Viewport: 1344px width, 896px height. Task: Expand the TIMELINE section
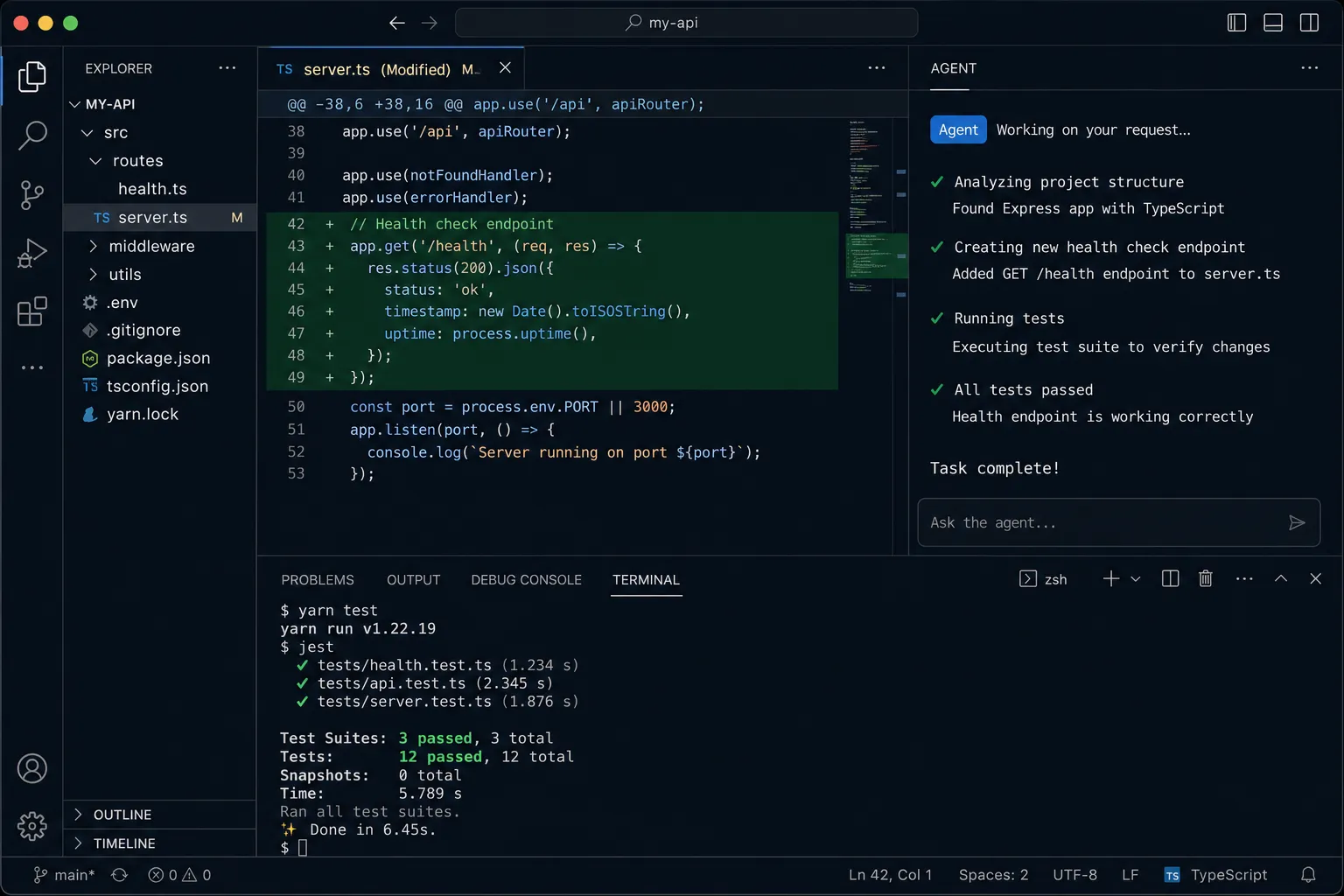(x=159, y=843)
